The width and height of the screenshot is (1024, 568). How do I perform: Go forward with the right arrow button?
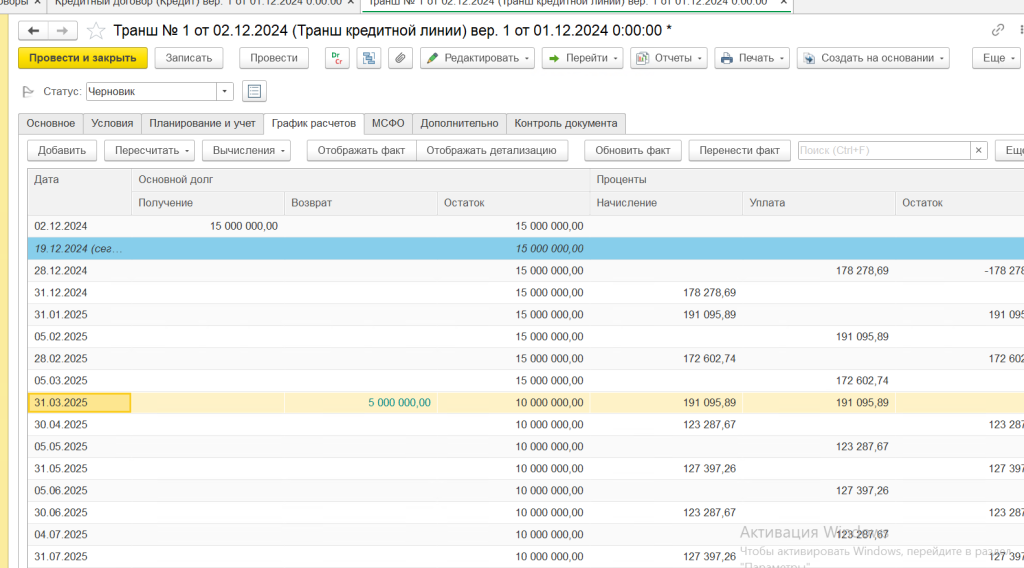pyautogui.click(x=62, y=31)
